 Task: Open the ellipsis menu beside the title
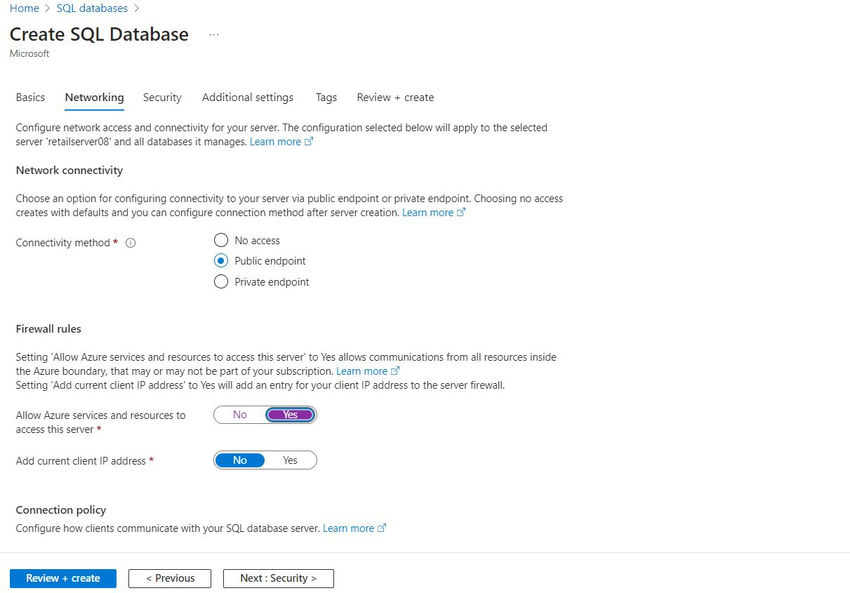click(213, 35)
